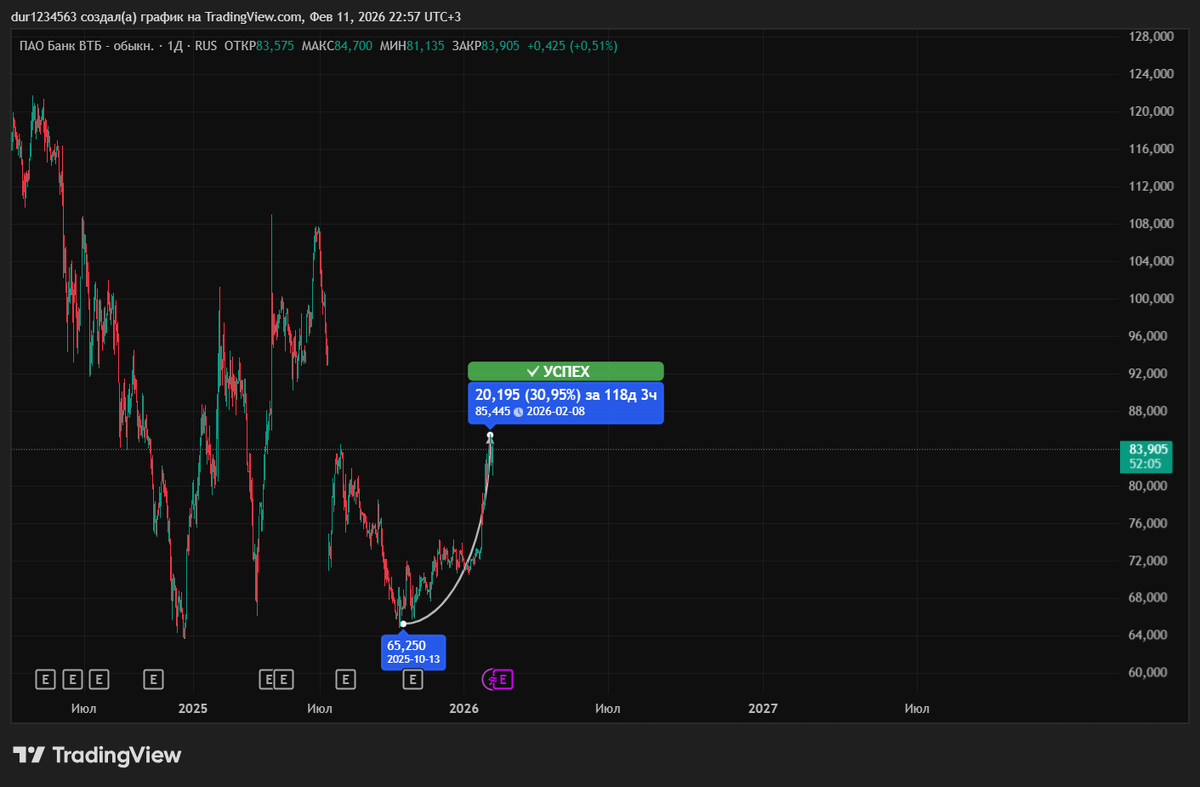Click the Июл label between 2026 and 2027
Viewport: 1200px width, 787px height.
[x=607, y=708]
